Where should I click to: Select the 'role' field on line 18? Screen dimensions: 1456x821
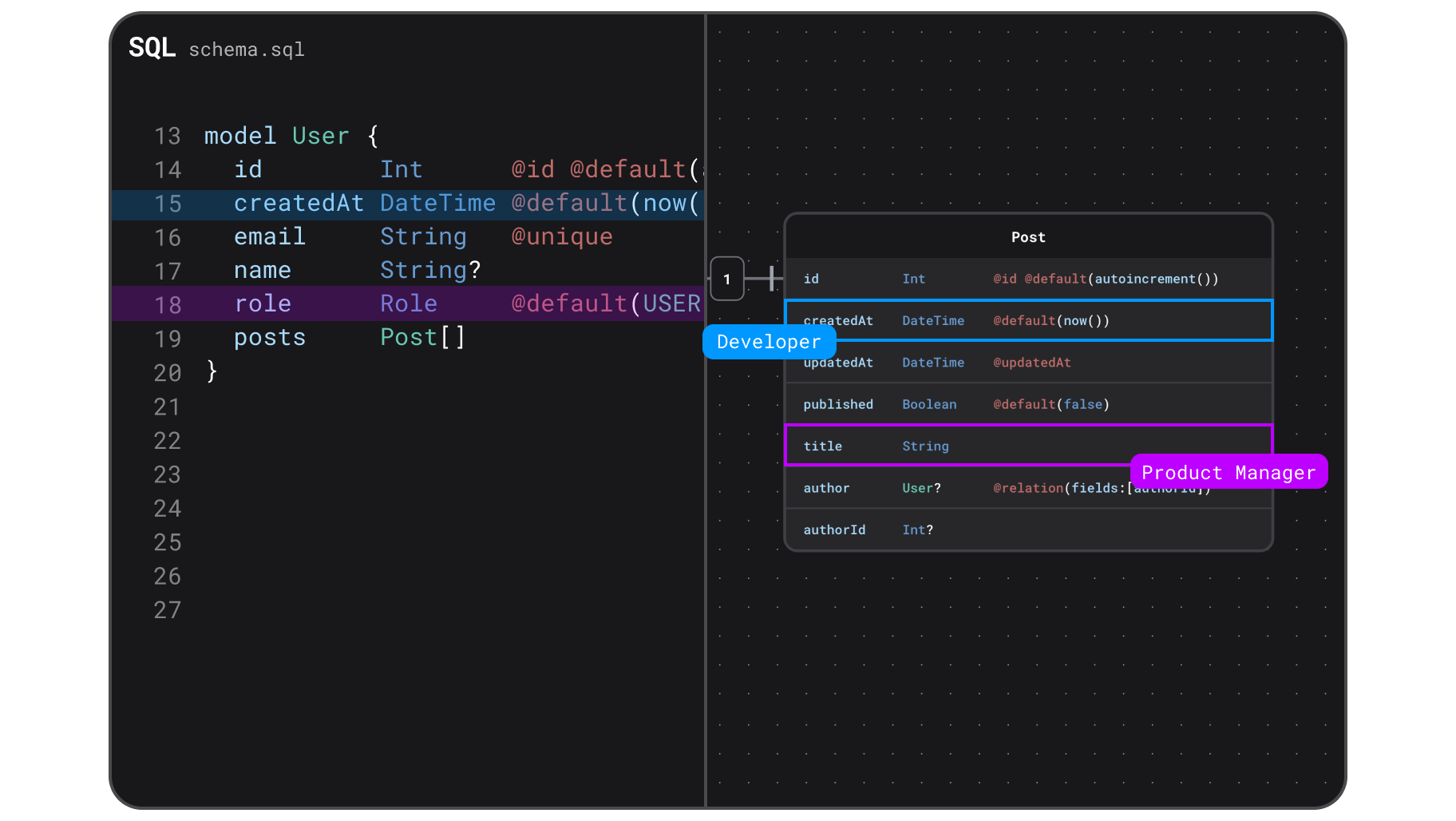(x=263, y=303)
